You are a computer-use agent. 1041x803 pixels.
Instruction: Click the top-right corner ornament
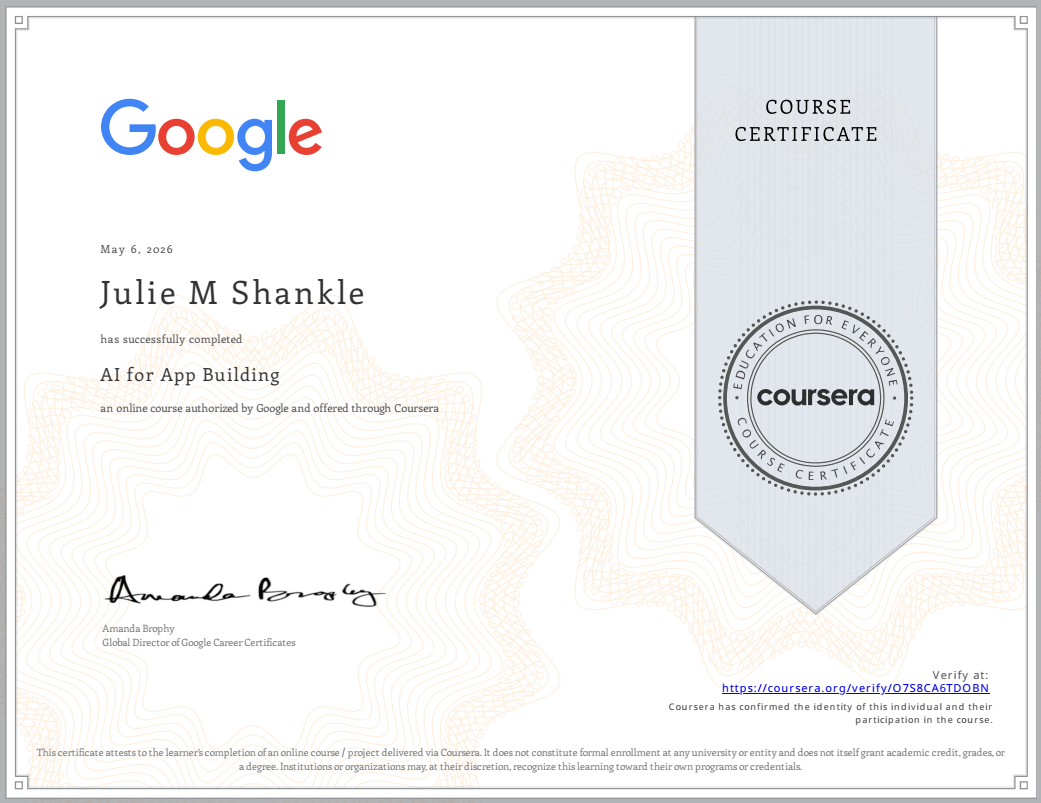click(x=1021, y=21)
